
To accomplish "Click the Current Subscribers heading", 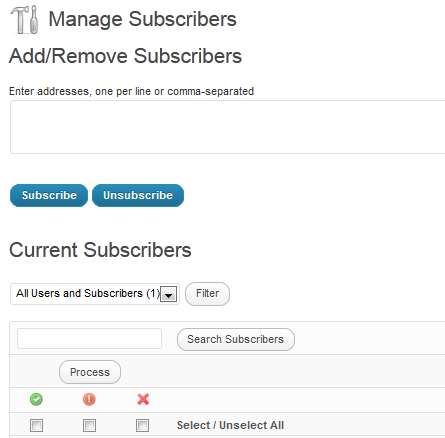I will pyautogui.click(x=100, y=250).
